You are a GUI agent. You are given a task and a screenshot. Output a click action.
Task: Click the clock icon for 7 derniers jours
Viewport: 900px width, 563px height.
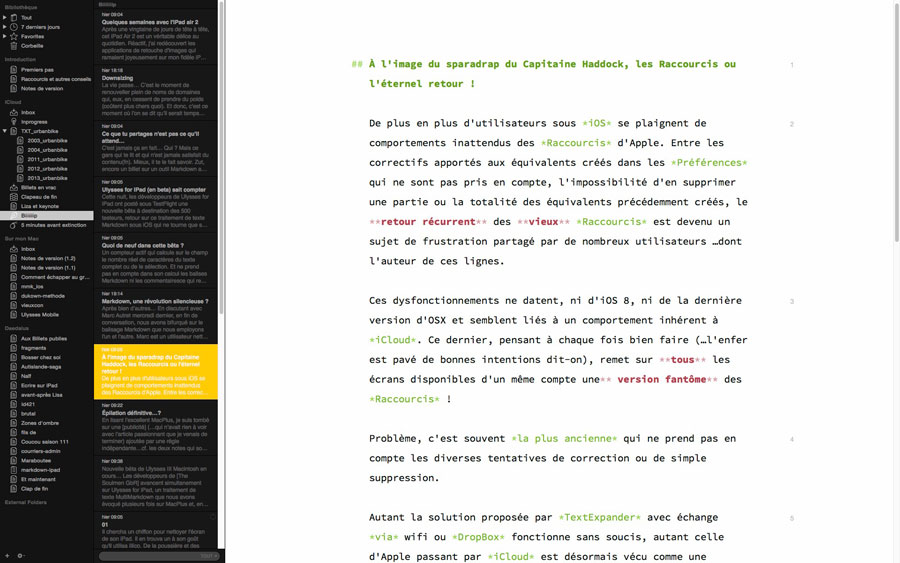[14, 27]
